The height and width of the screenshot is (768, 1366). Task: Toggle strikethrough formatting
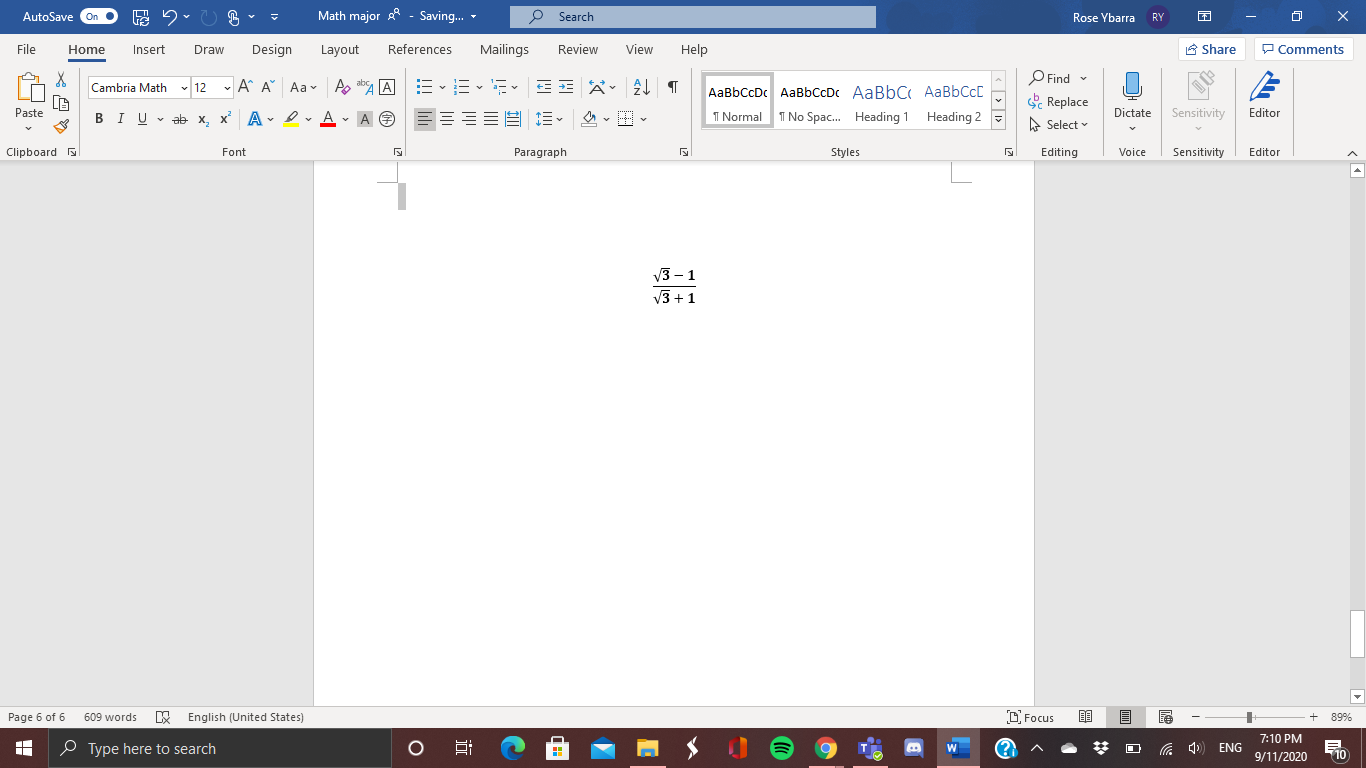point(180,119)
